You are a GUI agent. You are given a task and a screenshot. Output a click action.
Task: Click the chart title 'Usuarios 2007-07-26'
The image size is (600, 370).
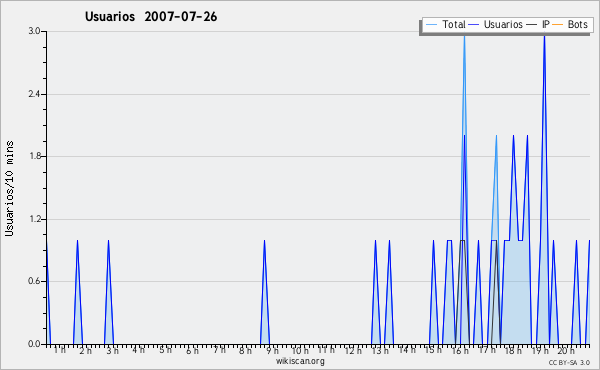tap(151, 17)
